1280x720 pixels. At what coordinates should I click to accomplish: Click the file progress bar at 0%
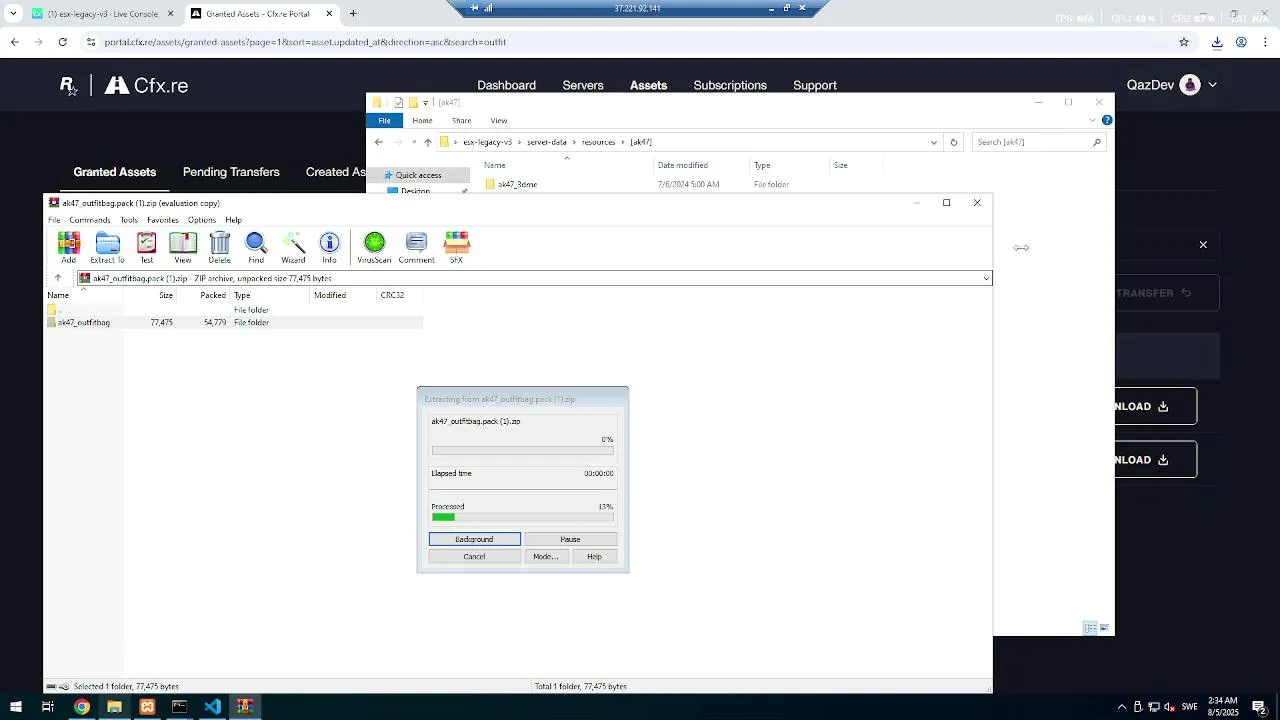(522, 450)
